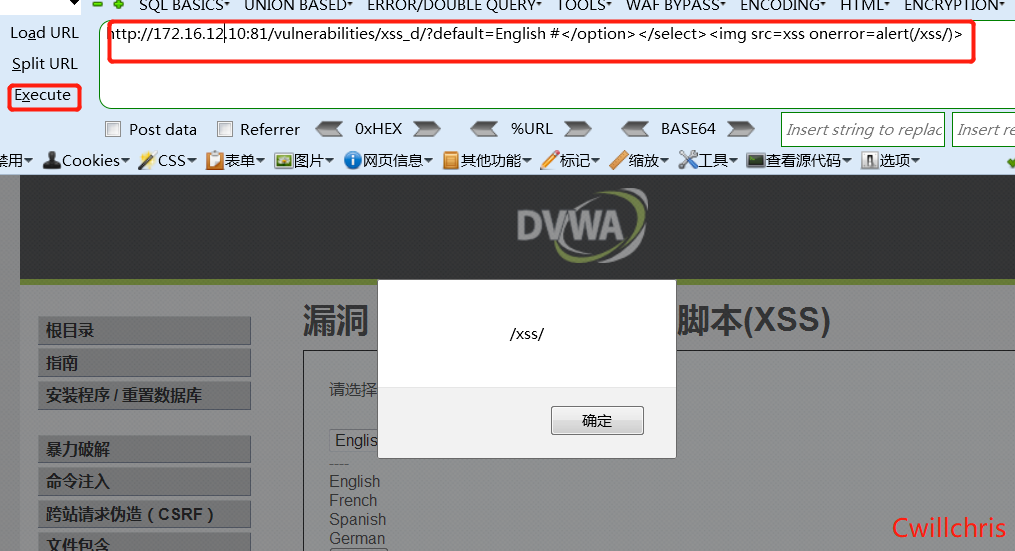Screen dimensions: 1015x551
Task: Click the right arrow after %URL
Action: coord(577,129)
